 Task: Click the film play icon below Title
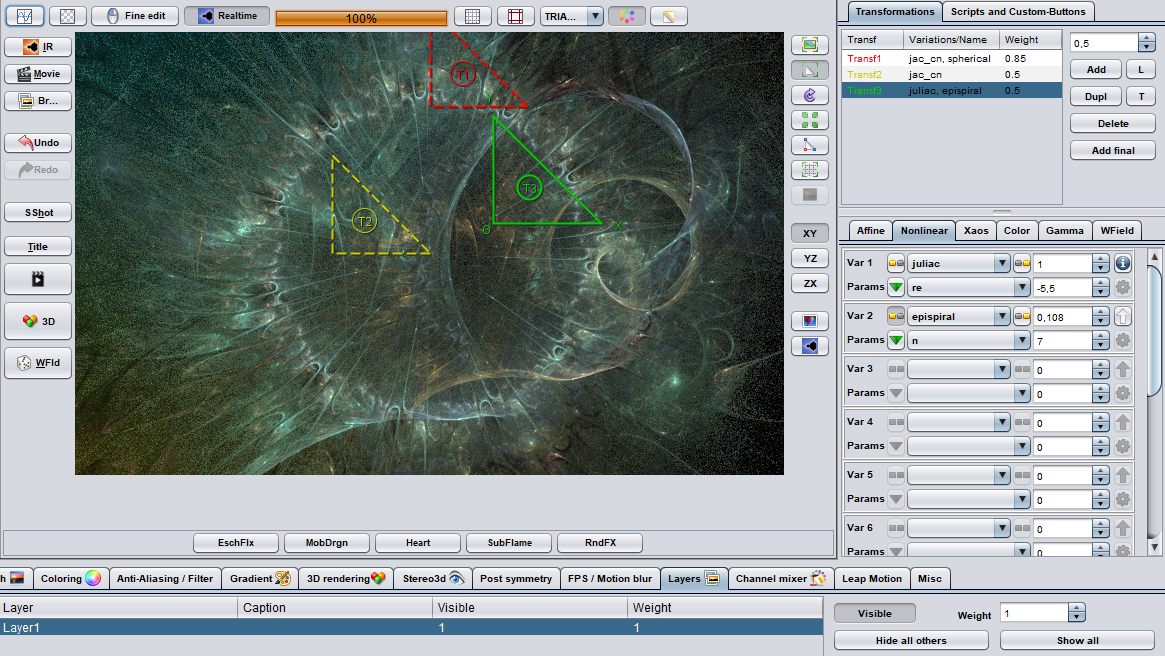click(38, 280)
